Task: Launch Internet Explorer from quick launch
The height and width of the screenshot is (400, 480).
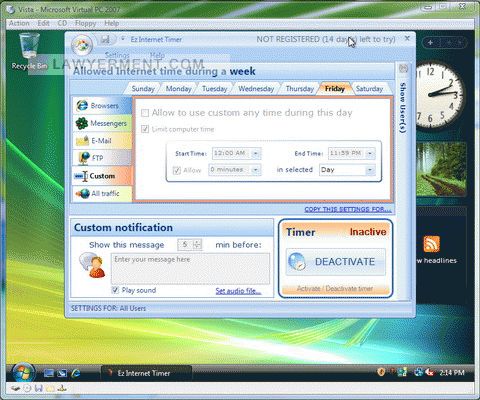Action: pos(76,373)
